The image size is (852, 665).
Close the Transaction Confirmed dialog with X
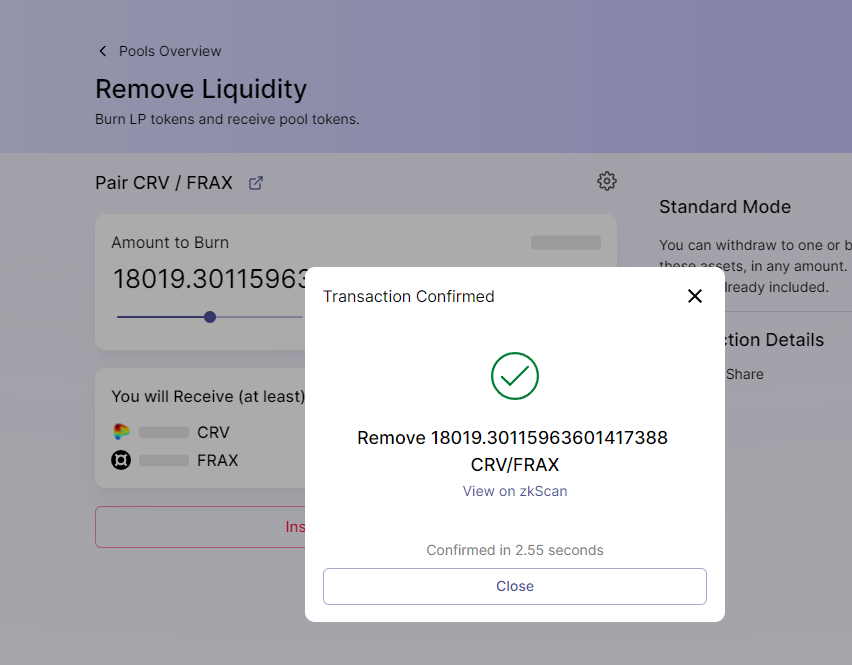click(694, 296)
